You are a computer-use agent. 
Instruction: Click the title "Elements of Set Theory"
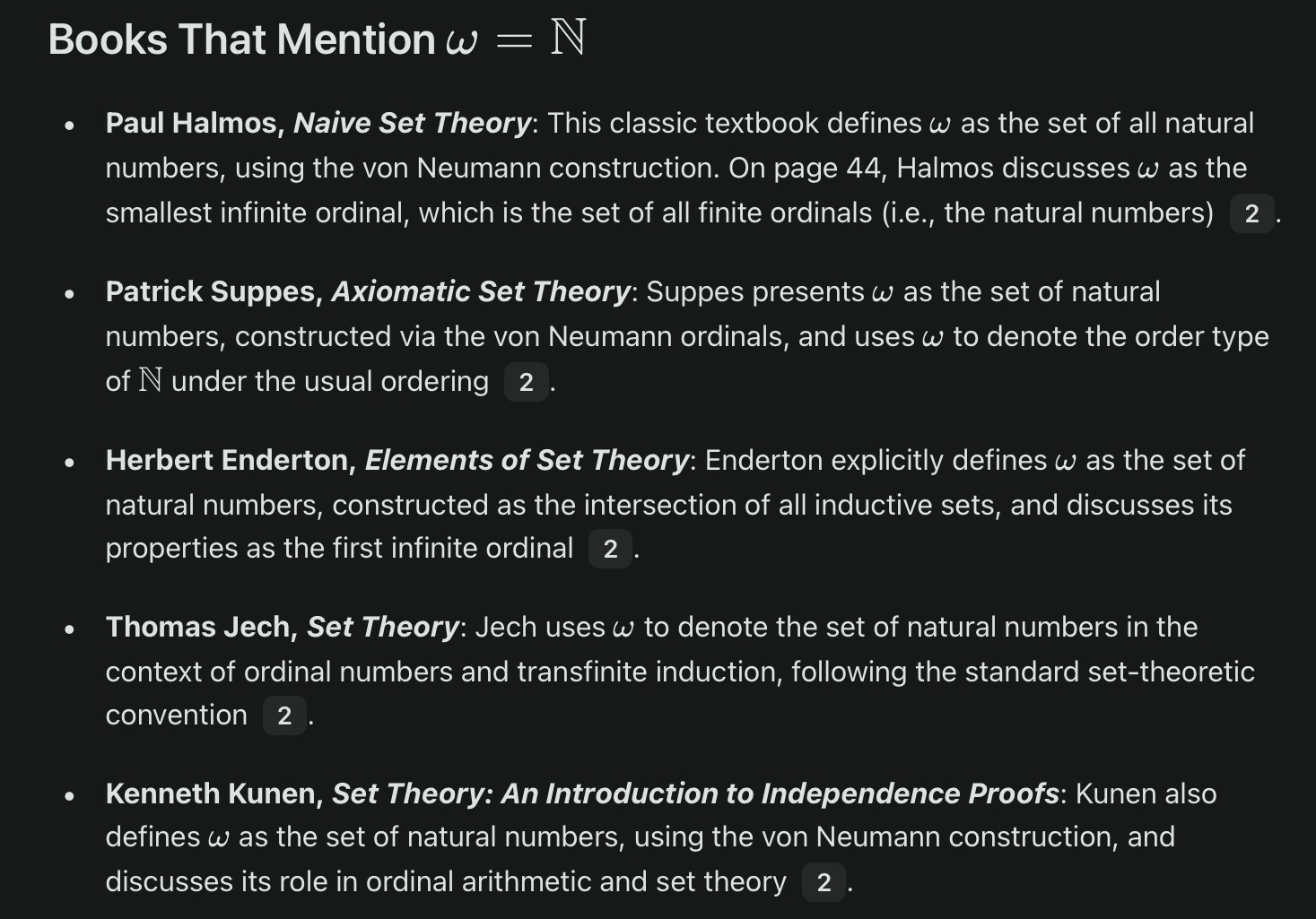(527, 460)
